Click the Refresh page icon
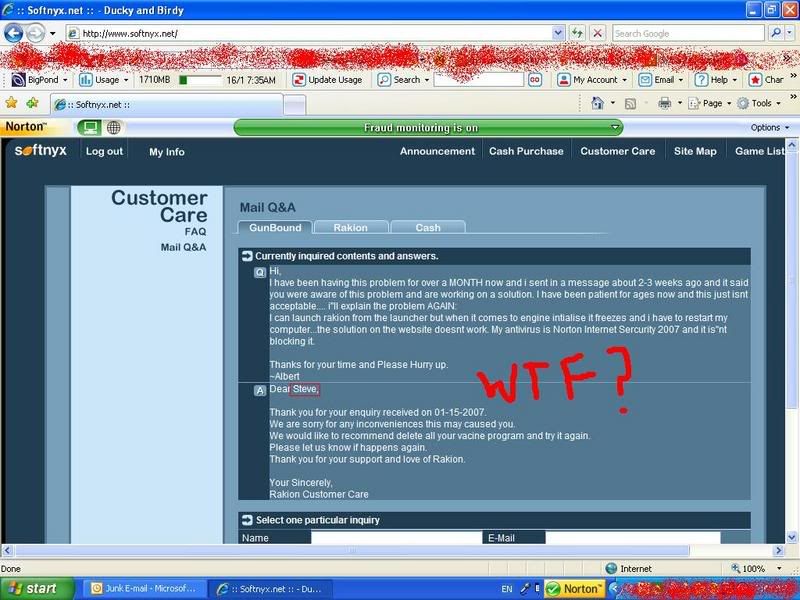The image size is (800, 600). pyautogui.click(x=576, y=33)
